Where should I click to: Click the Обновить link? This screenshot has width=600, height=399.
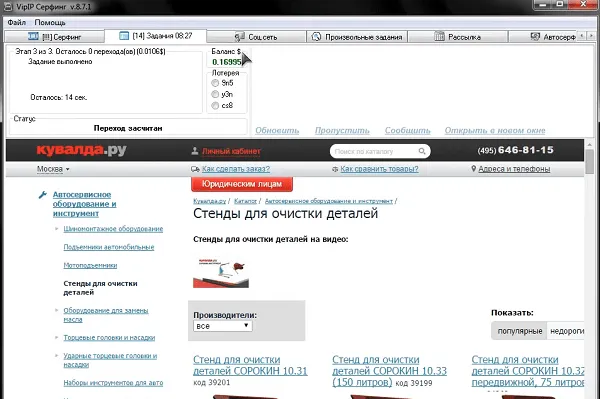(277, 130)
